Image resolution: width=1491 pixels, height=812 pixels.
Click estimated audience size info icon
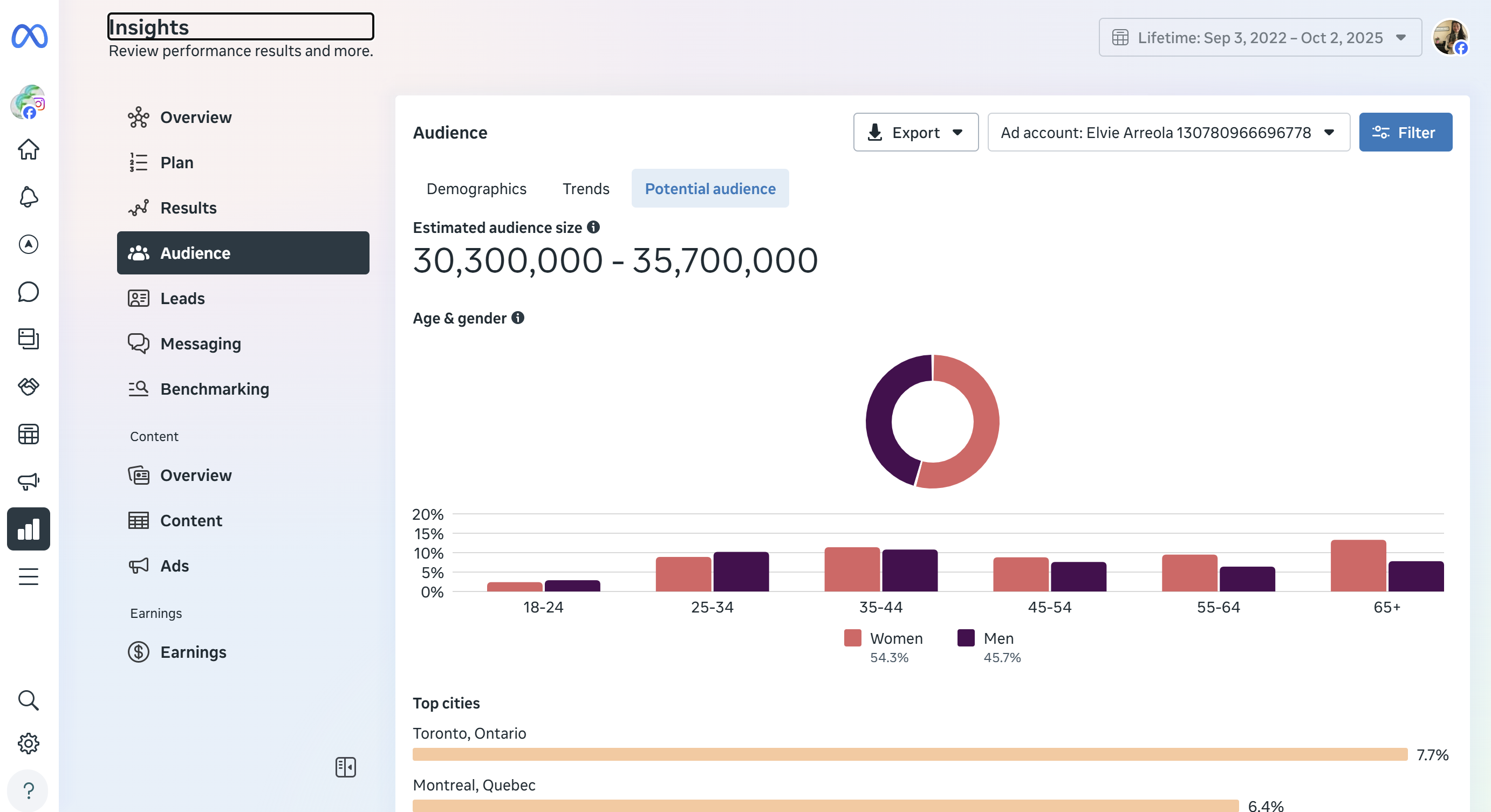593,228
